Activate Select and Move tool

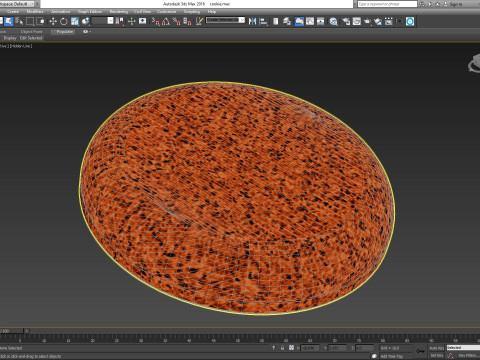53,22
